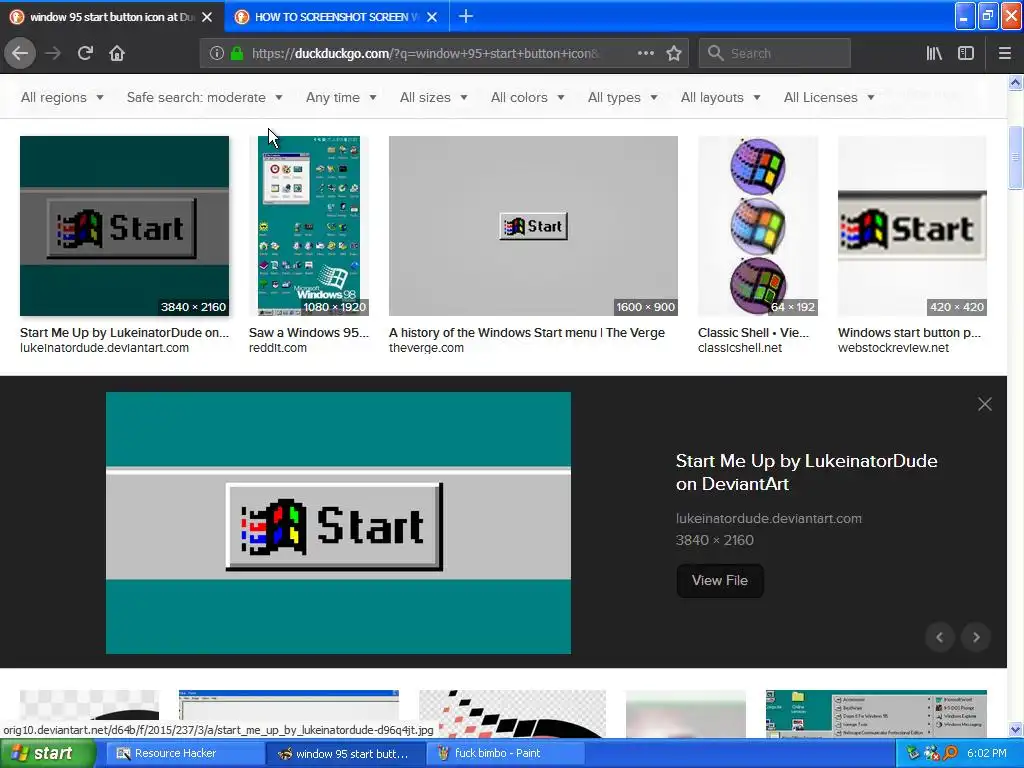Open the red checkered pattern thumbnail in bottom row

pos(513,713)
